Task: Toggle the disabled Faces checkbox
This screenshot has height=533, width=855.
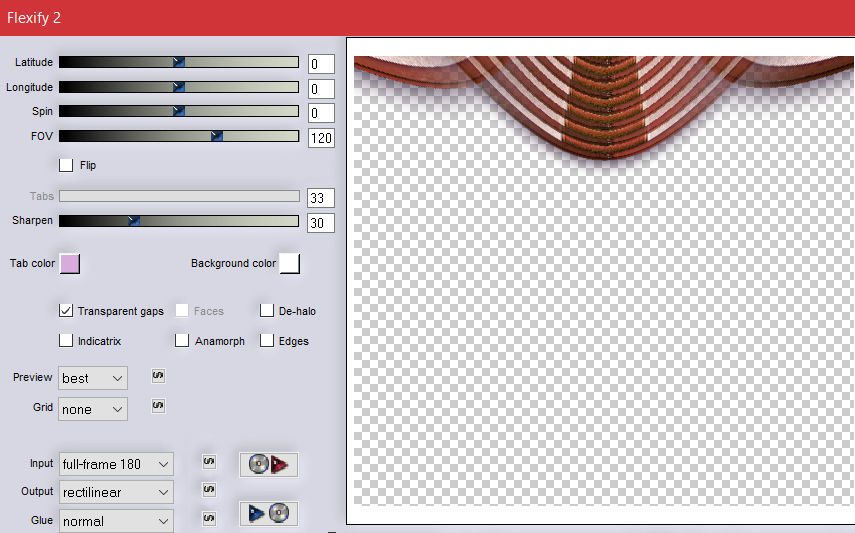Action: [182, 310]
